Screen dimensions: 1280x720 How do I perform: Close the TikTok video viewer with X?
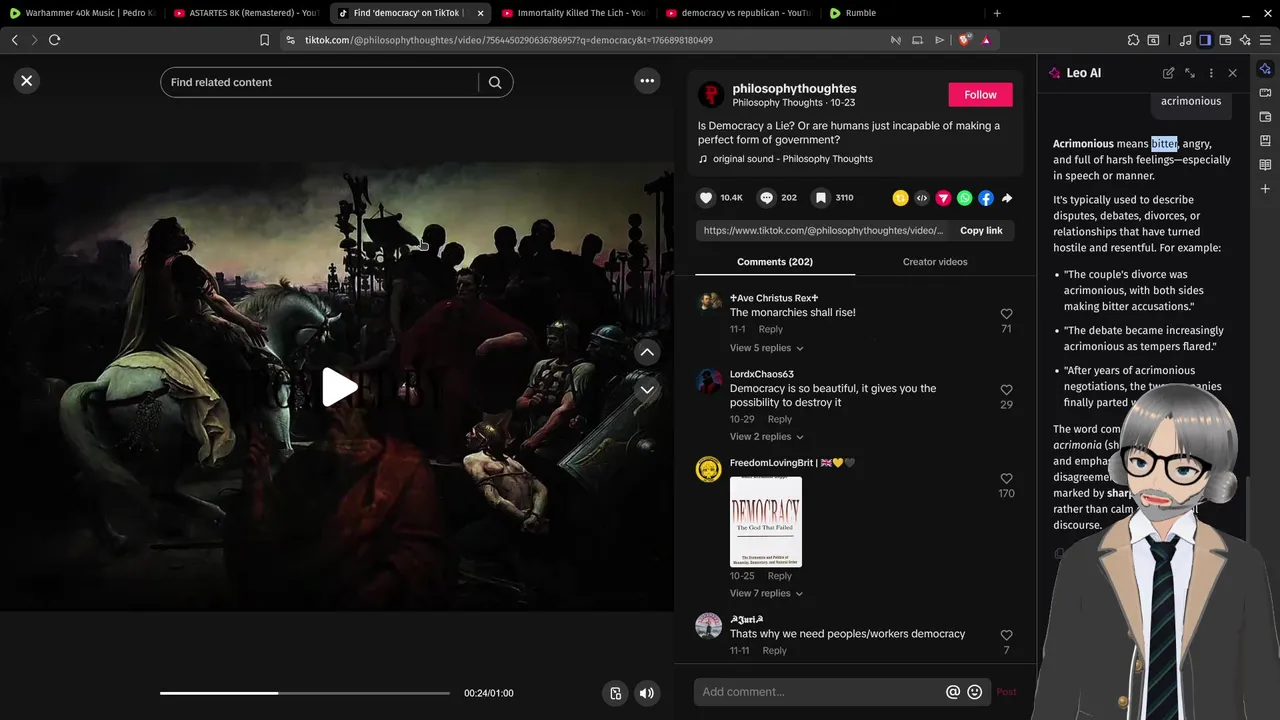27,81
